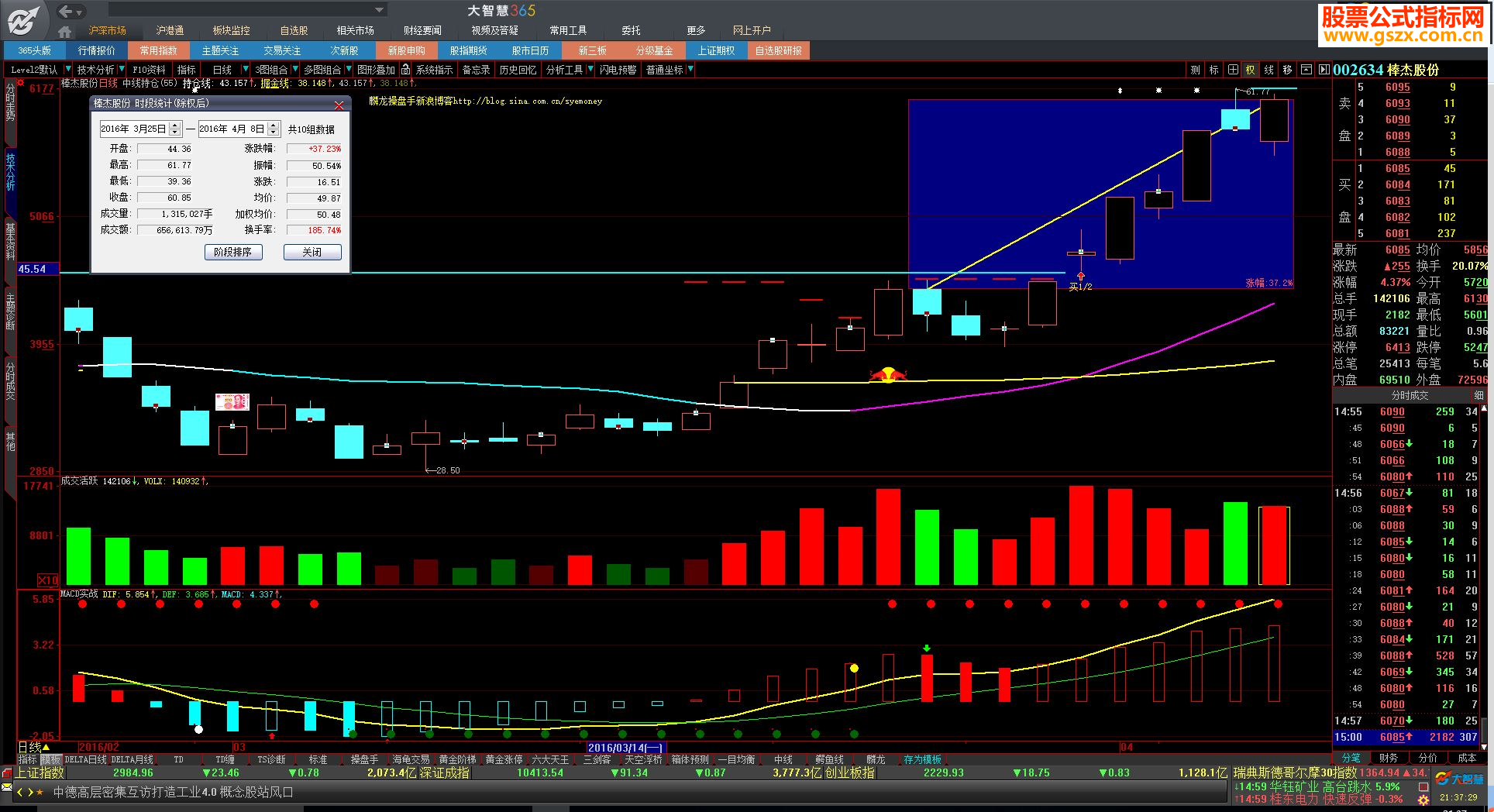
Task: Close the 时段统计 dialog with the red X
Action: pos(339,105)
